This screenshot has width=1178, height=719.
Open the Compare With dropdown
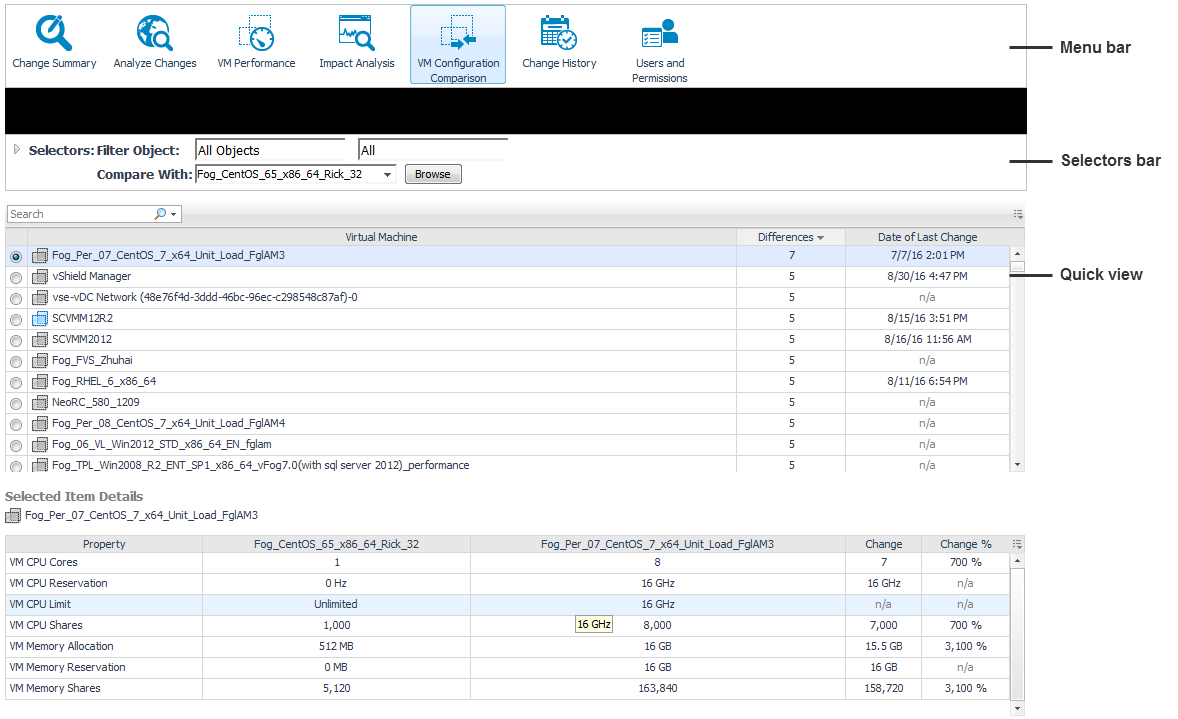point(389,174)
